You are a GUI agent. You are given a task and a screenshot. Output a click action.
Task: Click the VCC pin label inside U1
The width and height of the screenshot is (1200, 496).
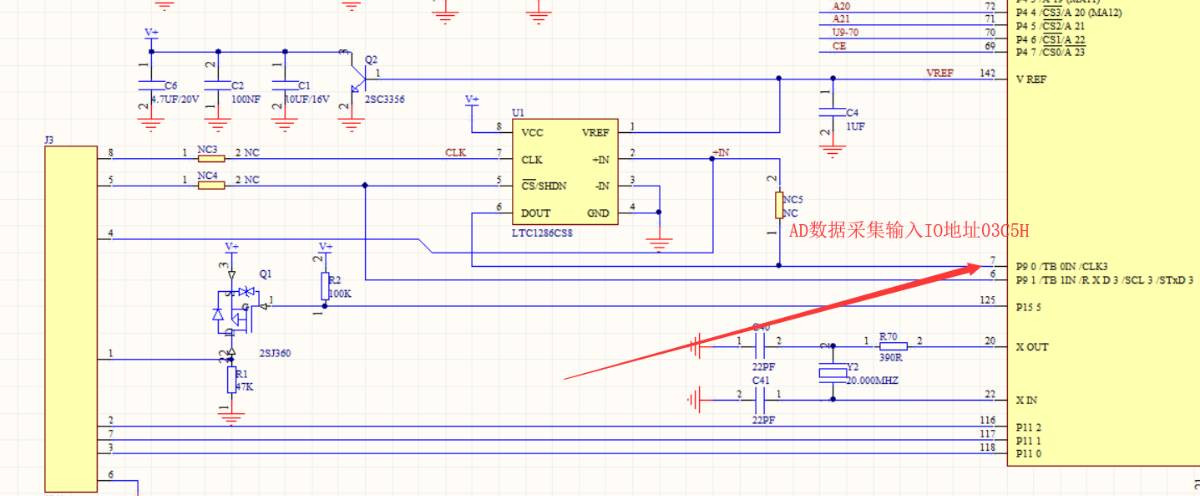[x=534, y=132]
